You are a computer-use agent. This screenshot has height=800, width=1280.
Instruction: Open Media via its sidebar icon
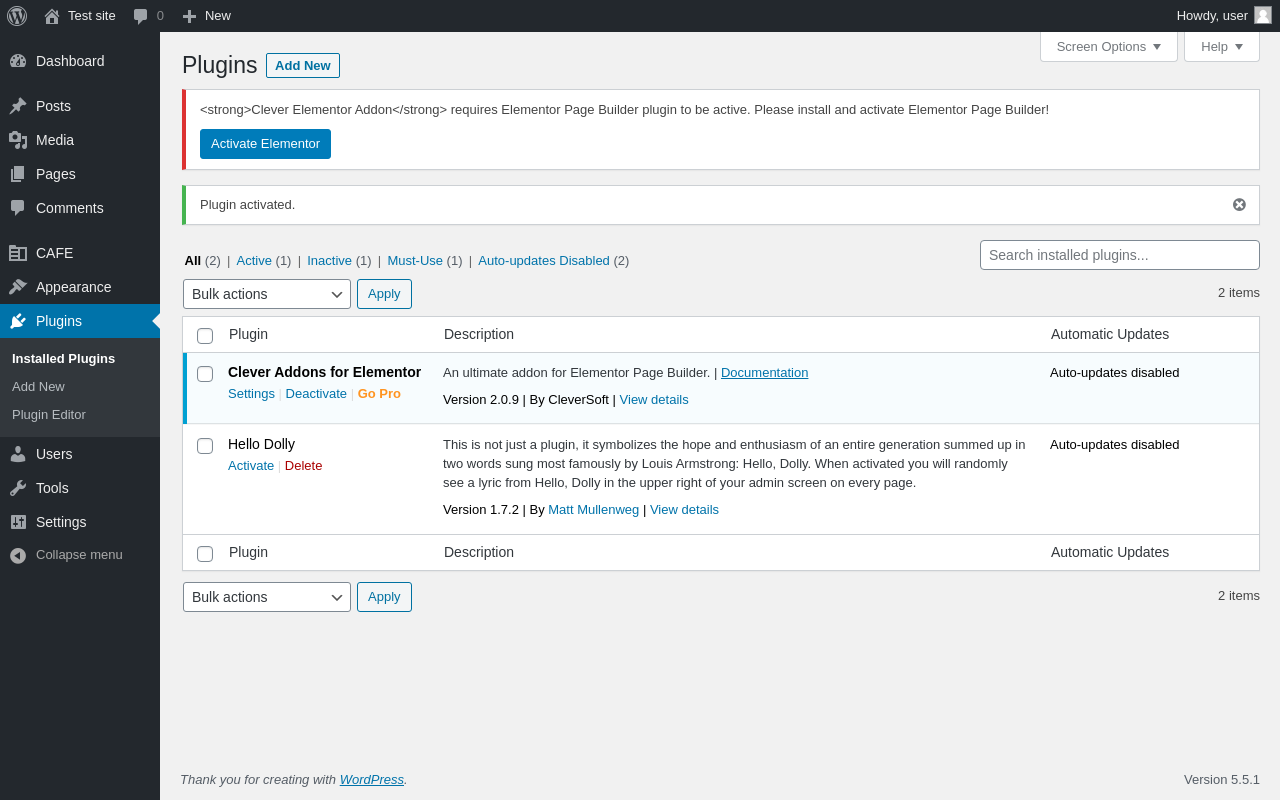[x=18, y=140]
